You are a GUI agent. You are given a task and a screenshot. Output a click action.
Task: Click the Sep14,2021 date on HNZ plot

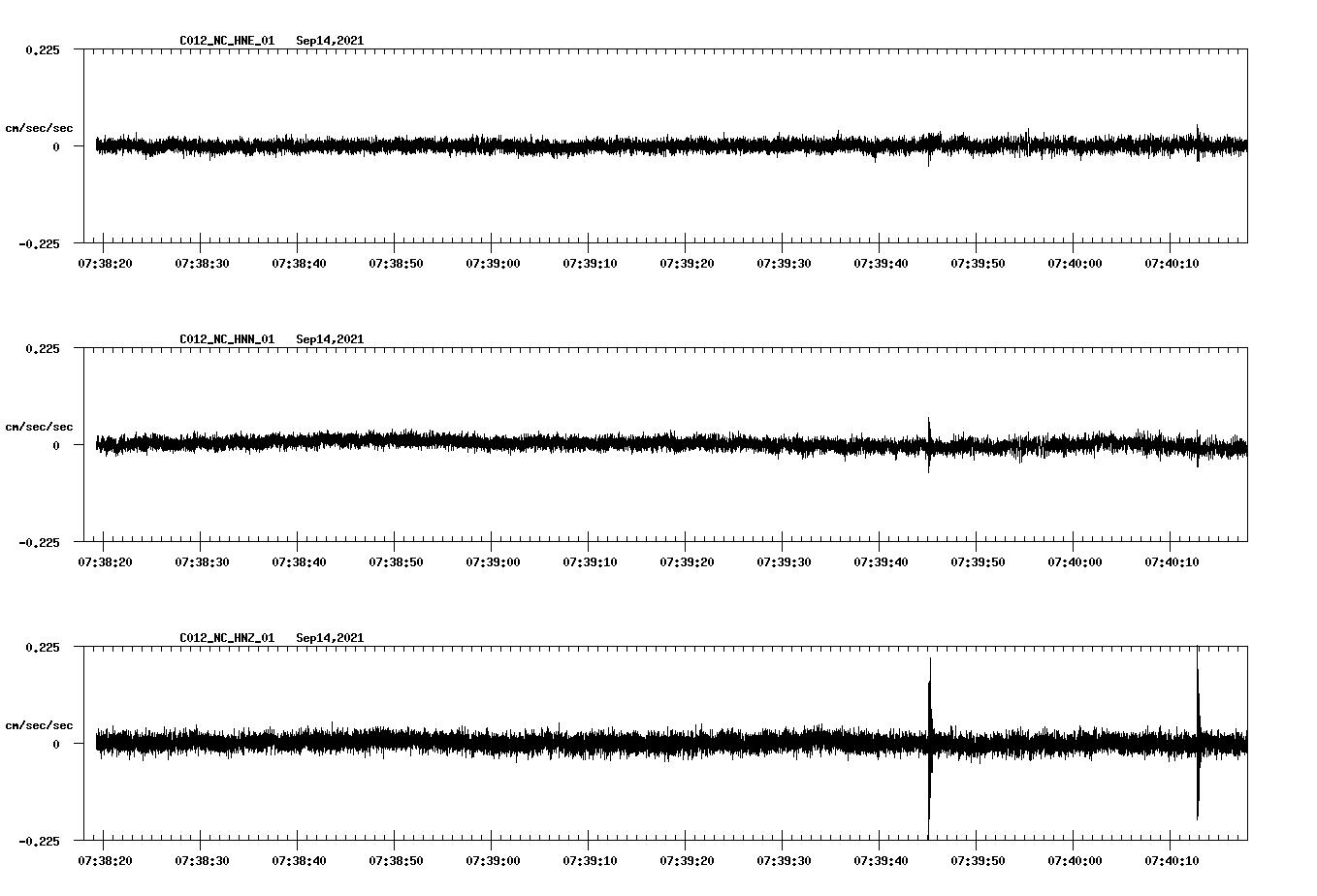(330, 638)
